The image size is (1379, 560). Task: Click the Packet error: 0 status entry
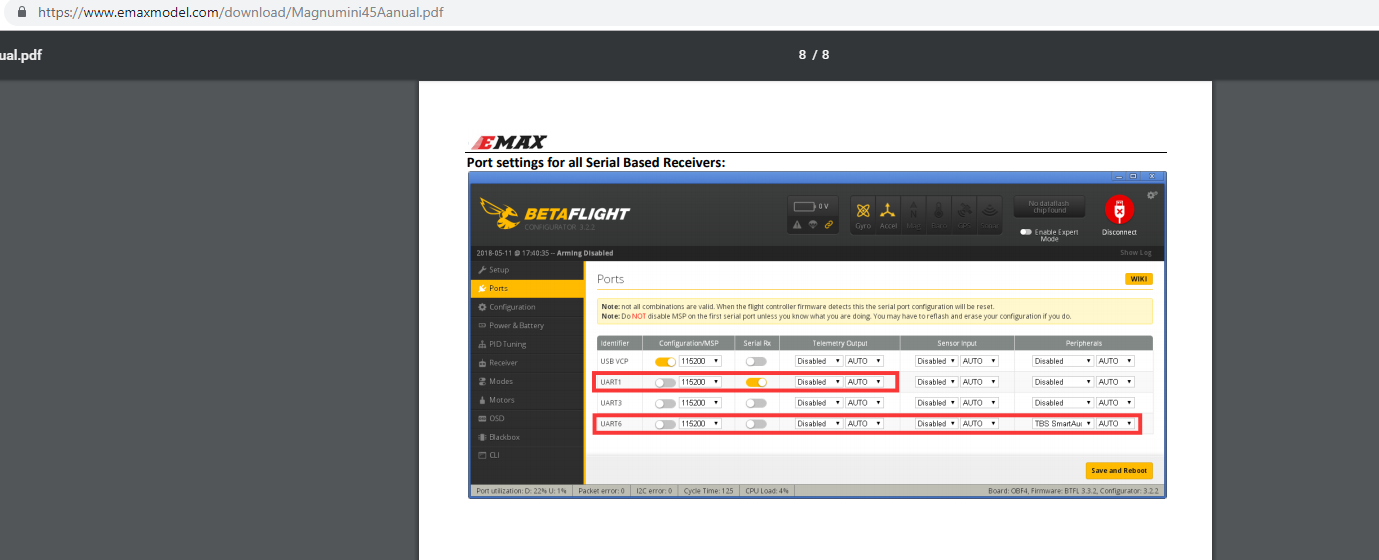pyautogui.click(x=602, y=491)
